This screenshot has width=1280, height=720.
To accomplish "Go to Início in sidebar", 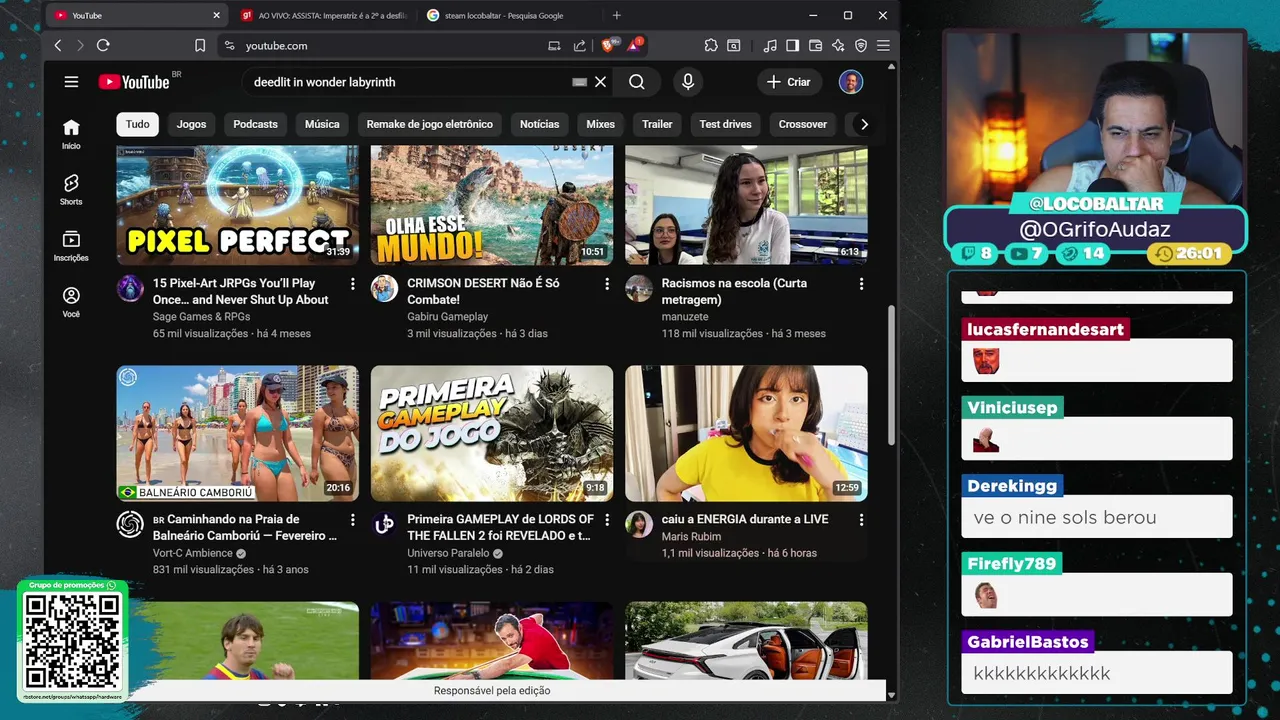I will click(71, 133).
